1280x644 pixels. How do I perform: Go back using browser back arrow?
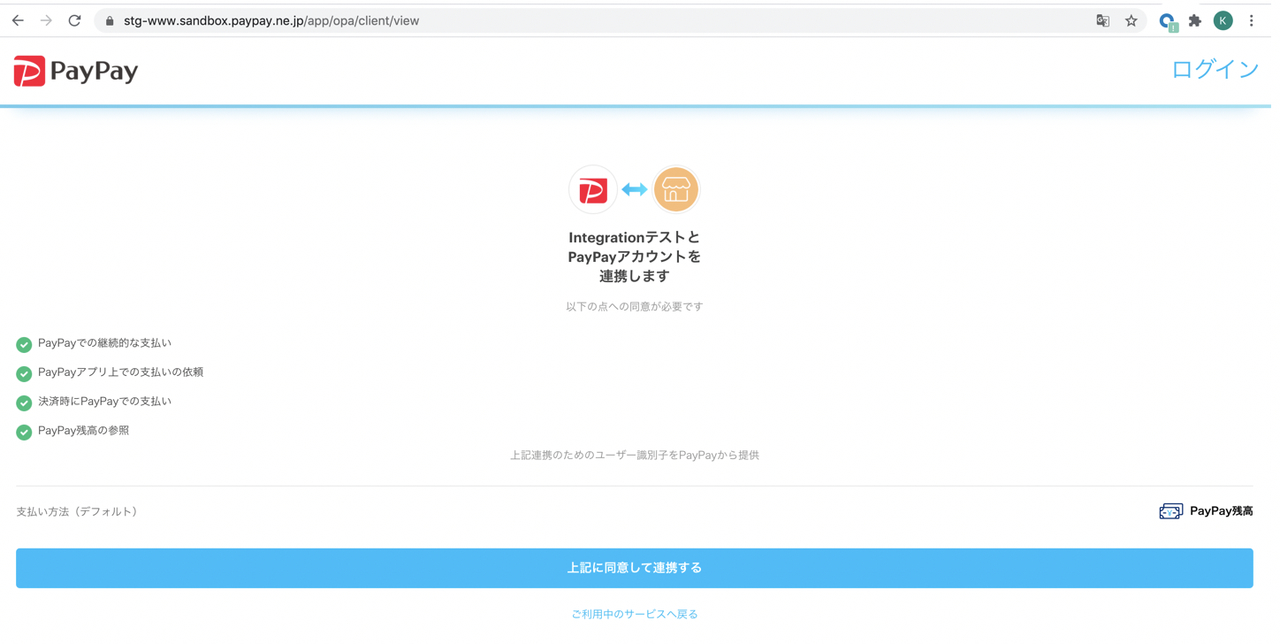coord(18,20)
